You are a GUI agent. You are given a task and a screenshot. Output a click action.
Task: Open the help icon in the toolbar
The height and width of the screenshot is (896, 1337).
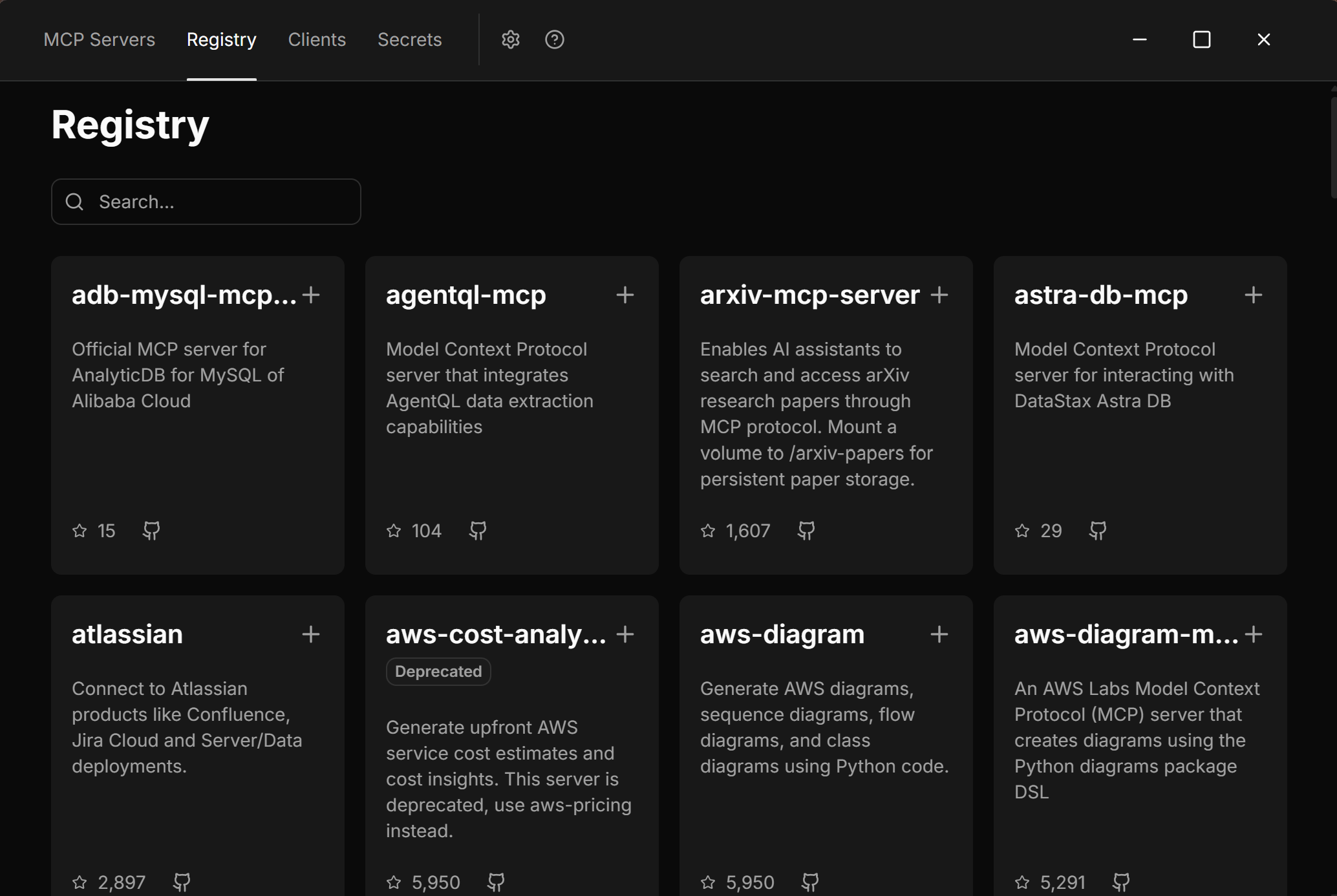(554, 39)
